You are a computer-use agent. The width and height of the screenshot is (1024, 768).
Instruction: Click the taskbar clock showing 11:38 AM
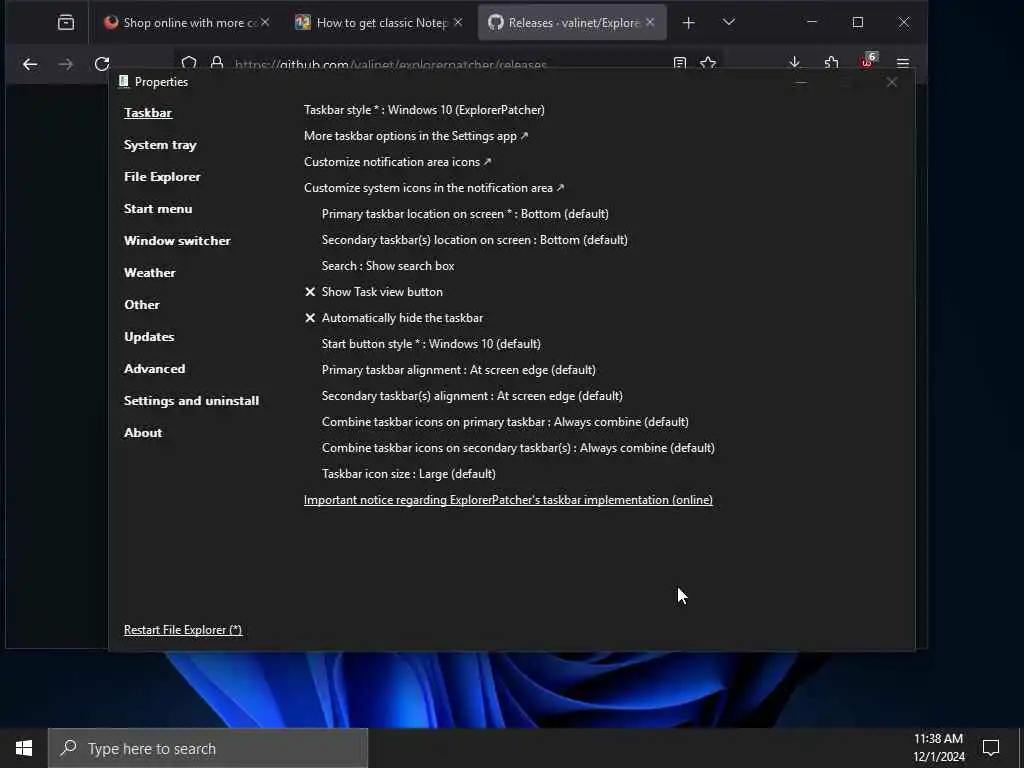(x=938, y=748)
